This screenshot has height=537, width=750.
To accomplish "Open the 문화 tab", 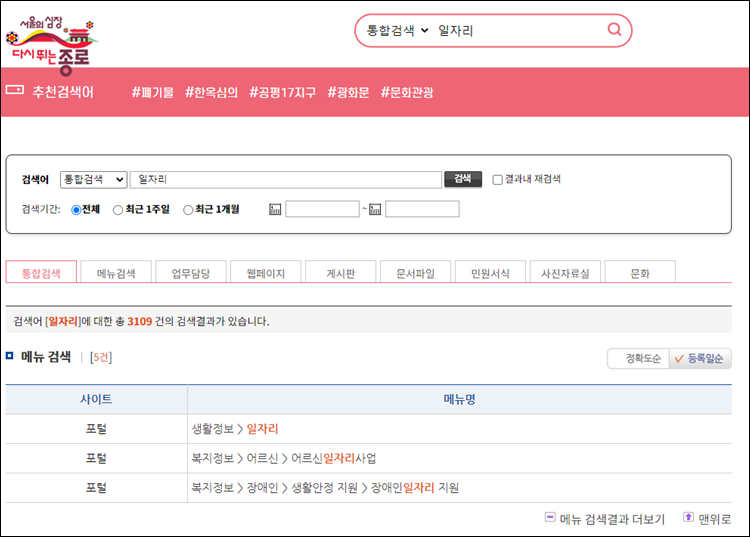I will pyautogui.click(x=640, y=273).
